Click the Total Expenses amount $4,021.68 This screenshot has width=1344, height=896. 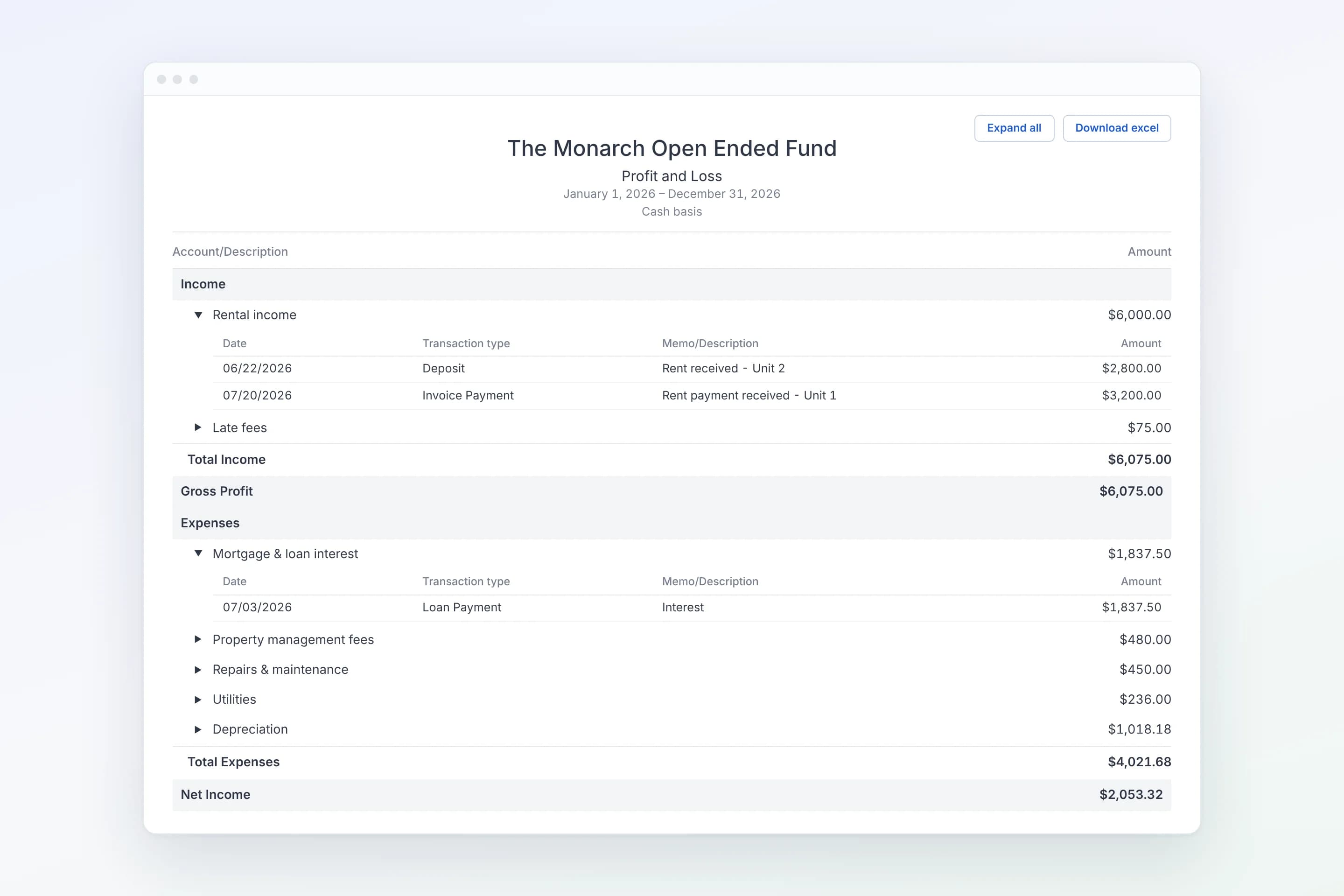point(1140,762)
